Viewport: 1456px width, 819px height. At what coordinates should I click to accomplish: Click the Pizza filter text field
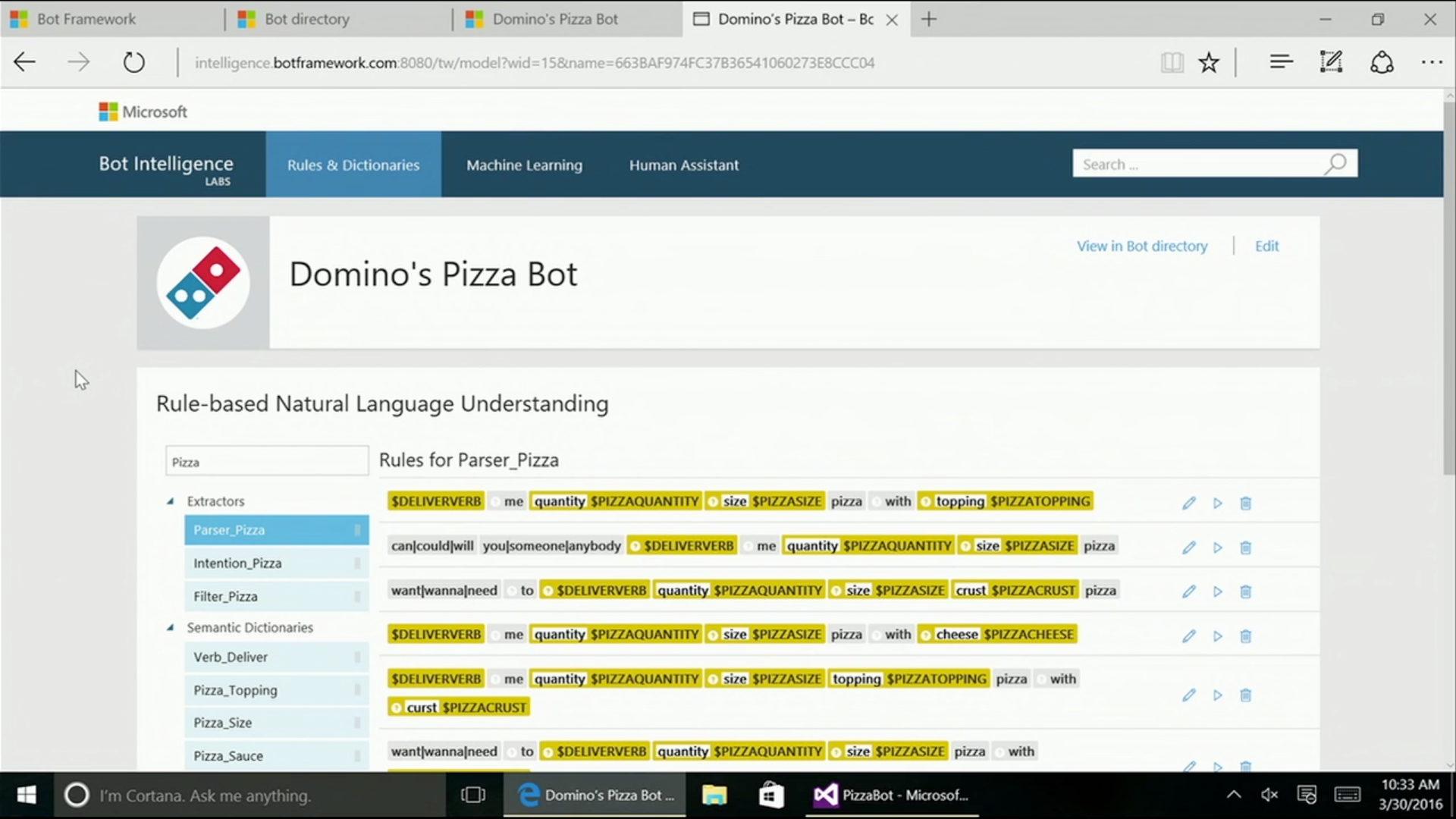267,462
